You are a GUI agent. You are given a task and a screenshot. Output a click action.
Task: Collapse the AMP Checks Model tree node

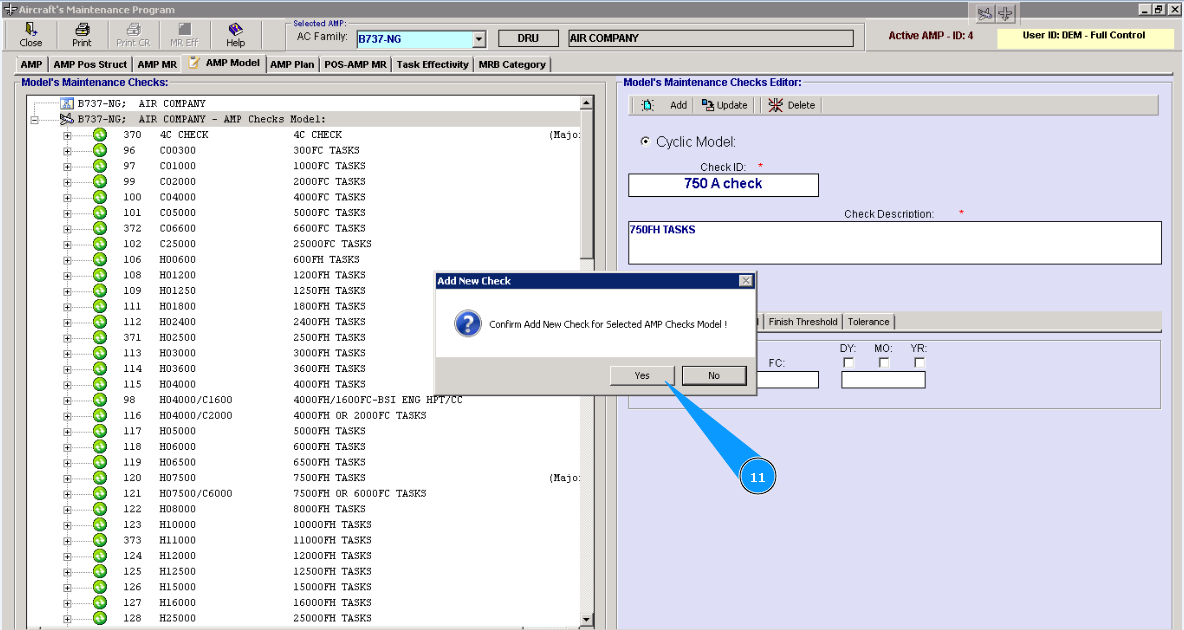(34, 119)
